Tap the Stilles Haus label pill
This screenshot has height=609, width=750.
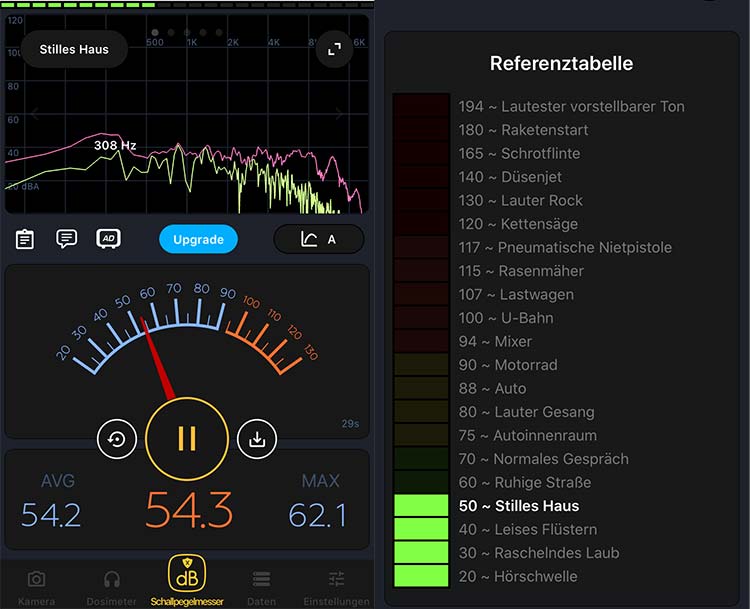(x=74, y=49)
